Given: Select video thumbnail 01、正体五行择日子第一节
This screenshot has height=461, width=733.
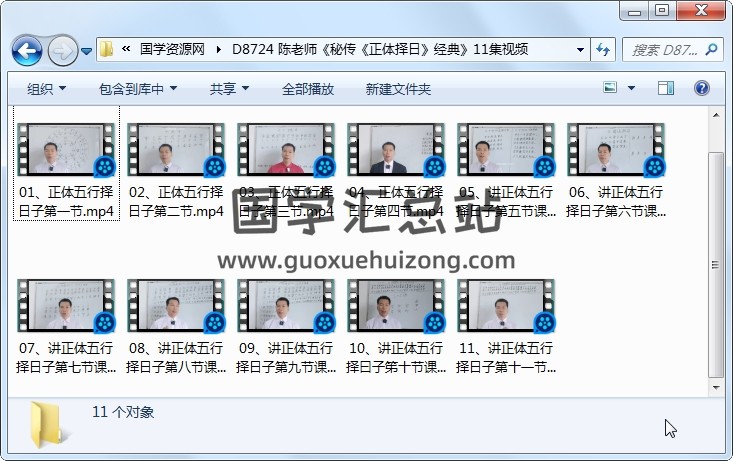Looking at the screenshot, I should 66,150.
